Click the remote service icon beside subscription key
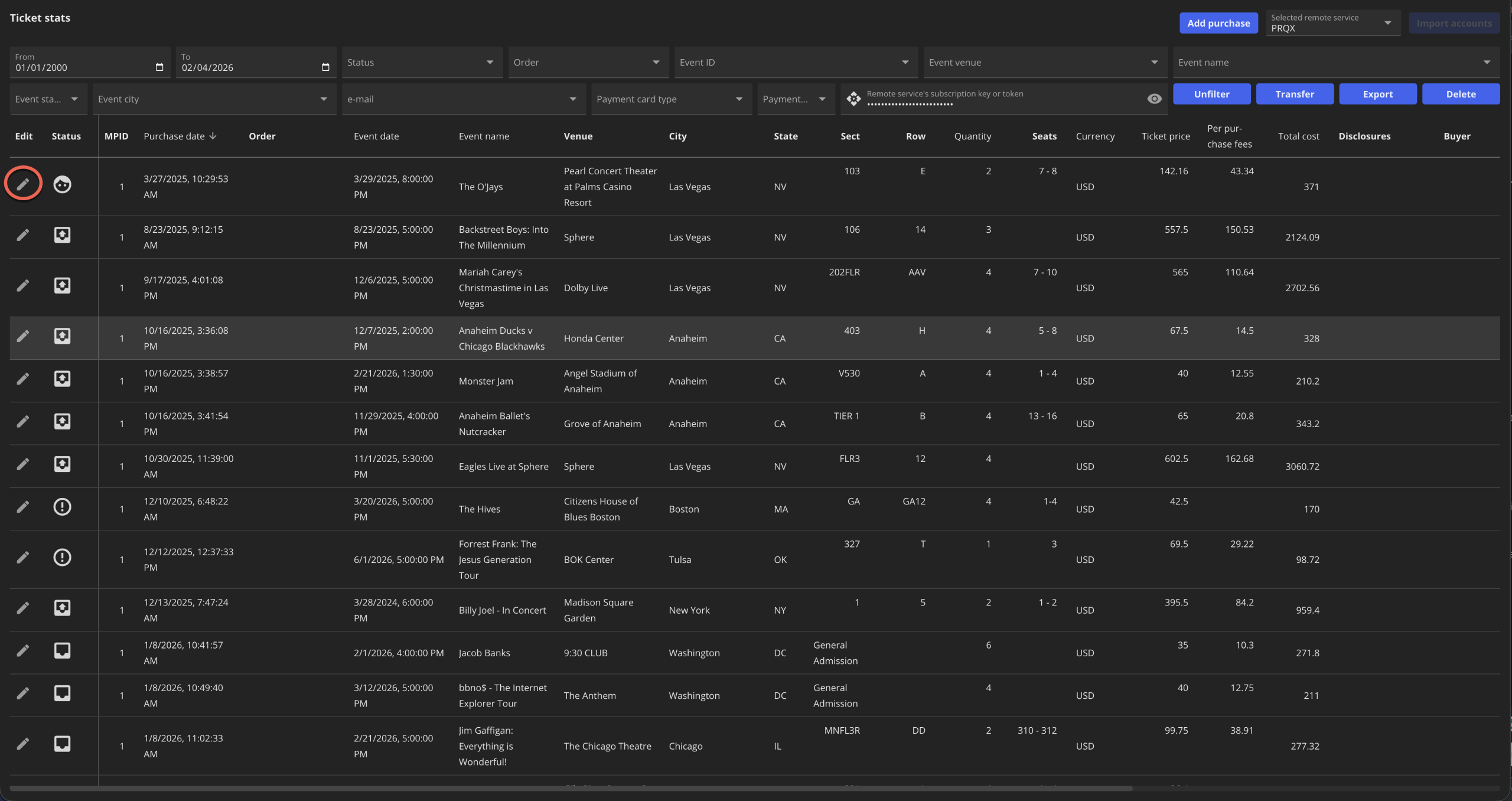This screenshot has width=1512, height=801. [x=853, y=99]
